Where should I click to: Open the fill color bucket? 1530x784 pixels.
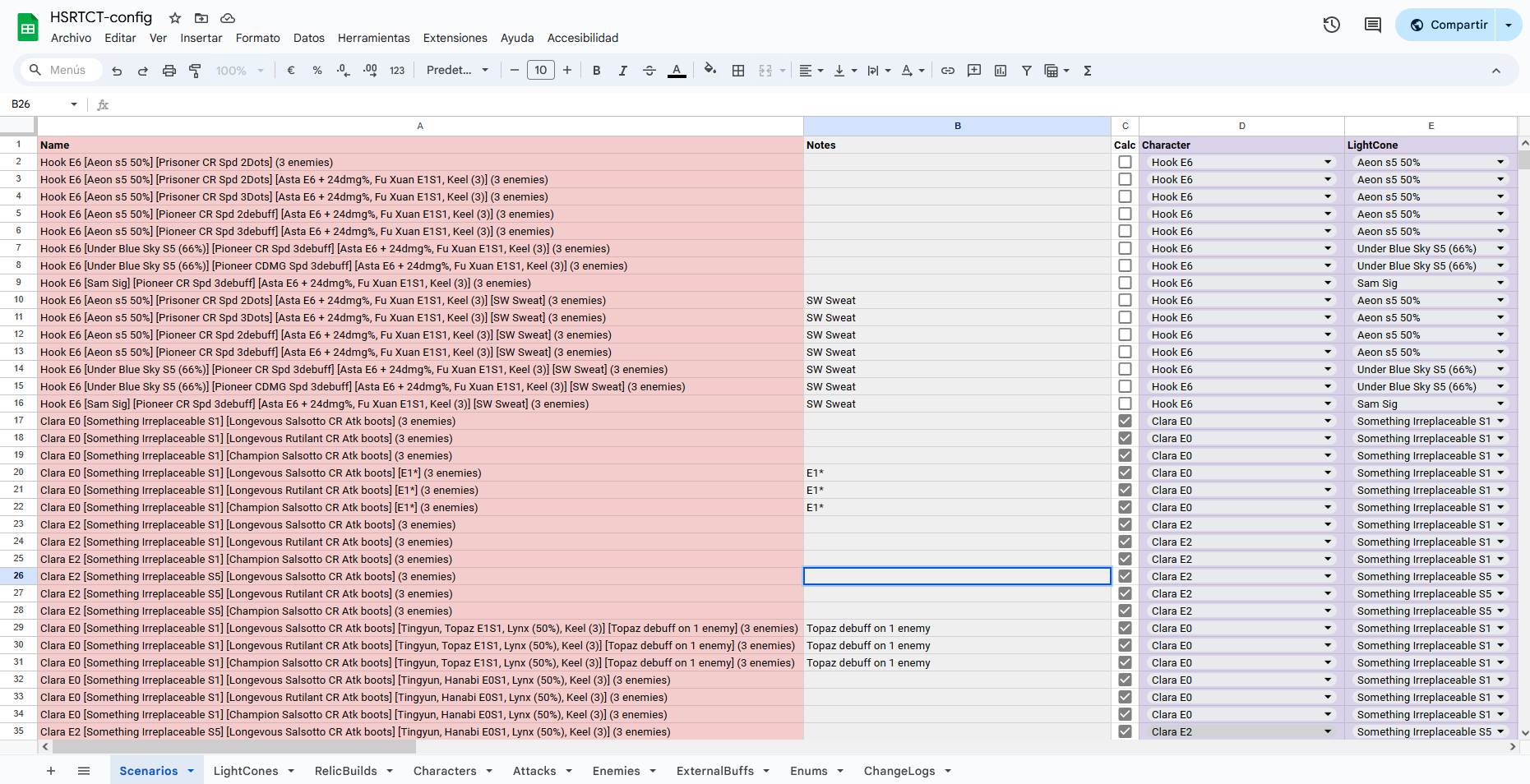(710, 70)
